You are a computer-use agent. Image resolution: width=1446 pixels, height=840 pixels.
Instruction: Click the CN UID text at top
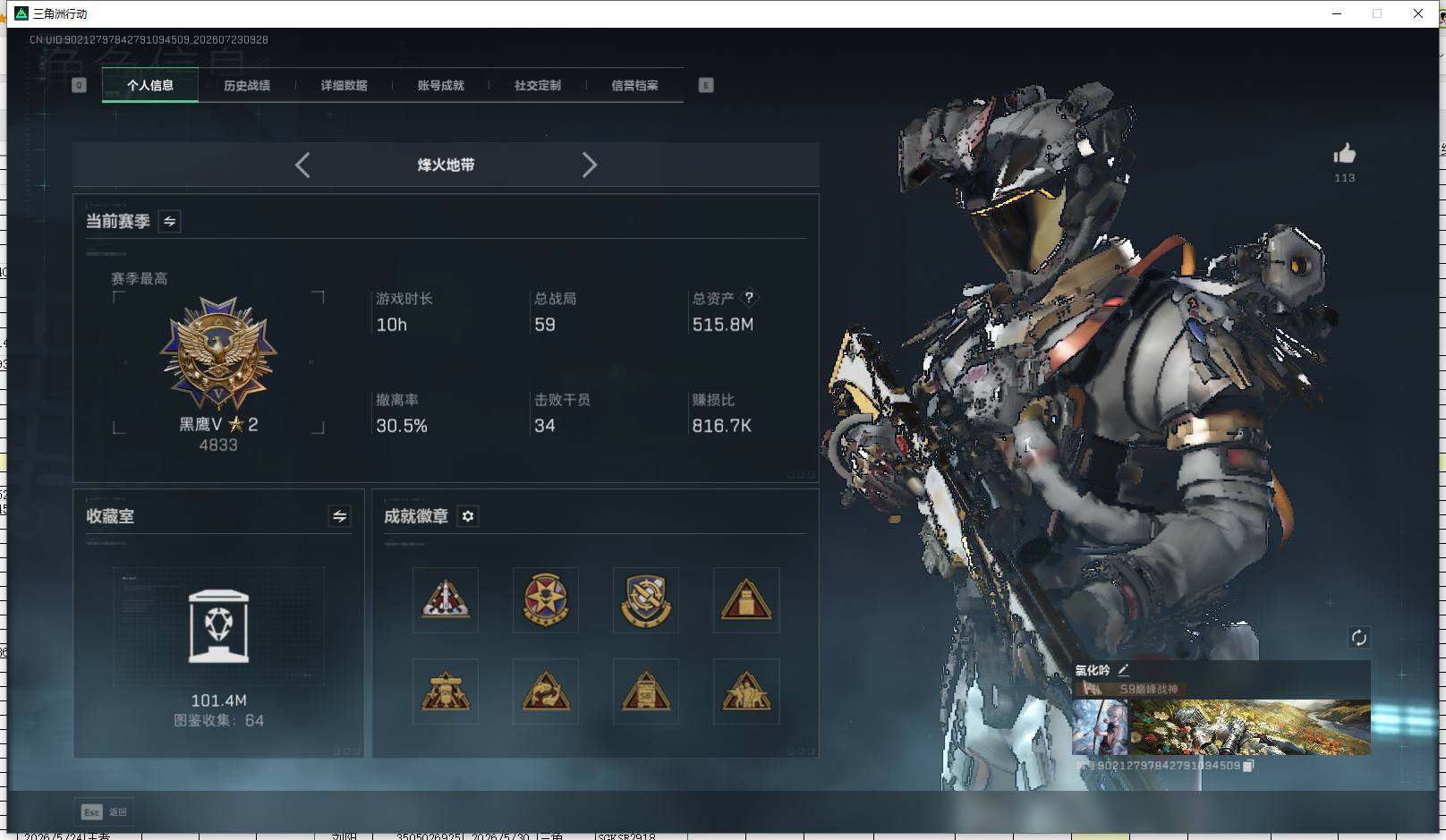pos(149,39)
